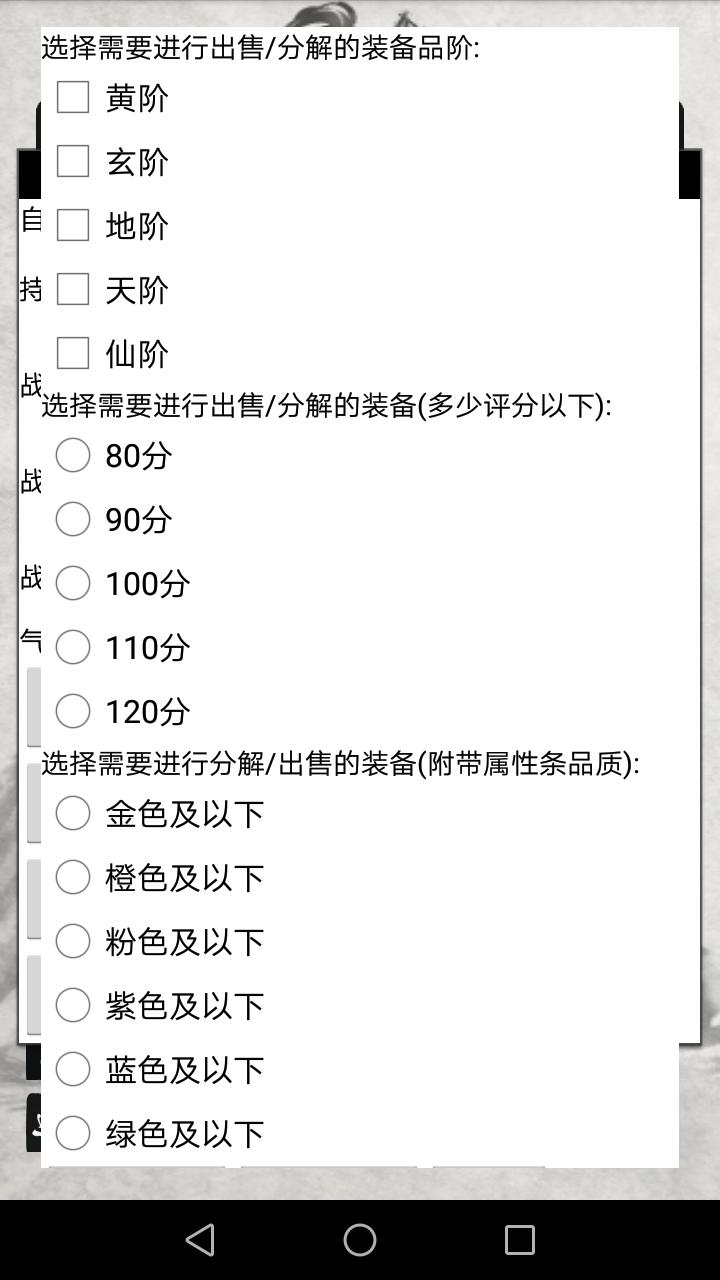Tap the 仙阶 label text
Image resolution: width=720 pixels, height=1280 pixels.
[137, 354]
